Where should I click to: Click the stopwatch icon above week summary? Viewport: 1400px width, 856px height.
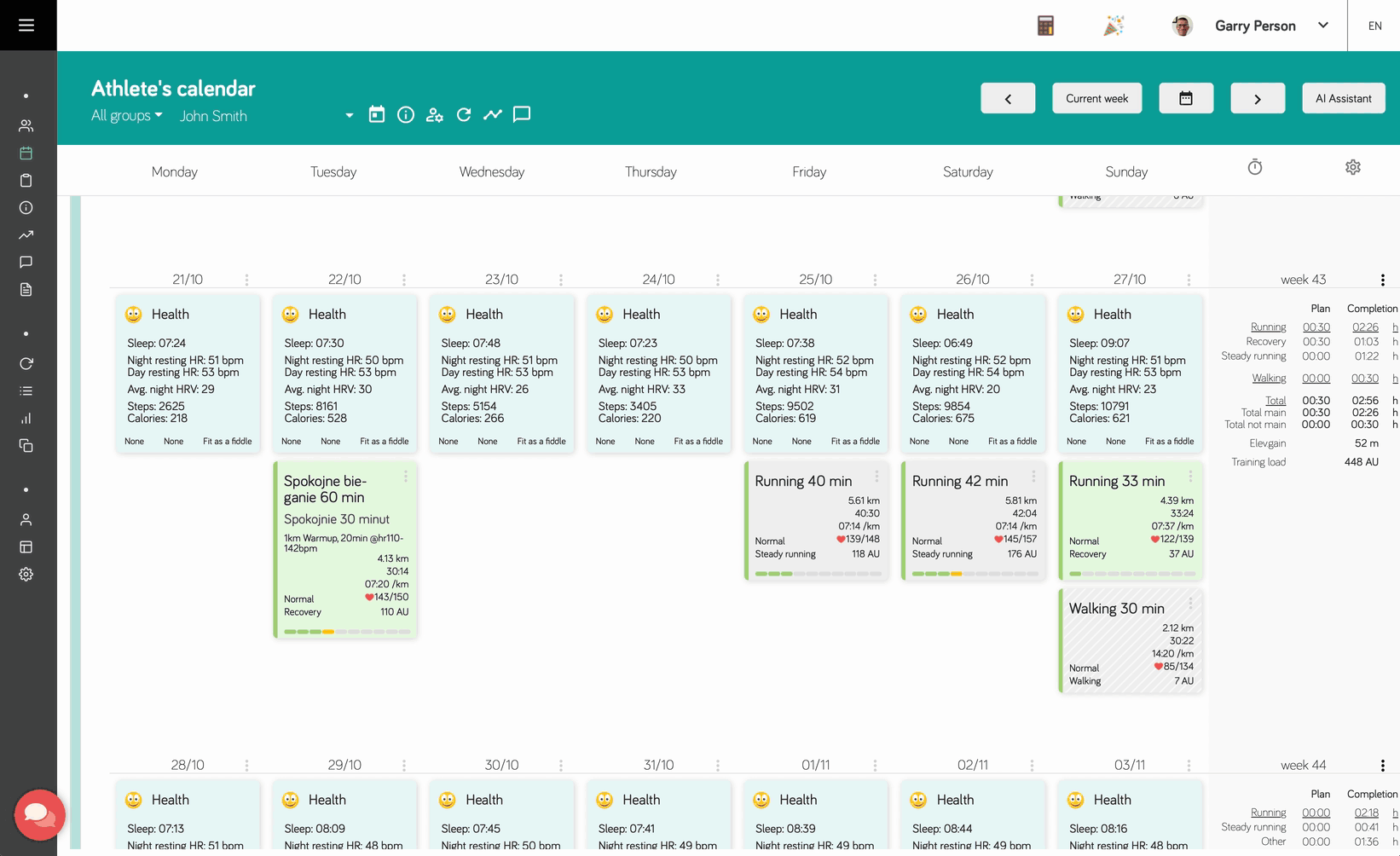[x=1255, y=168]
